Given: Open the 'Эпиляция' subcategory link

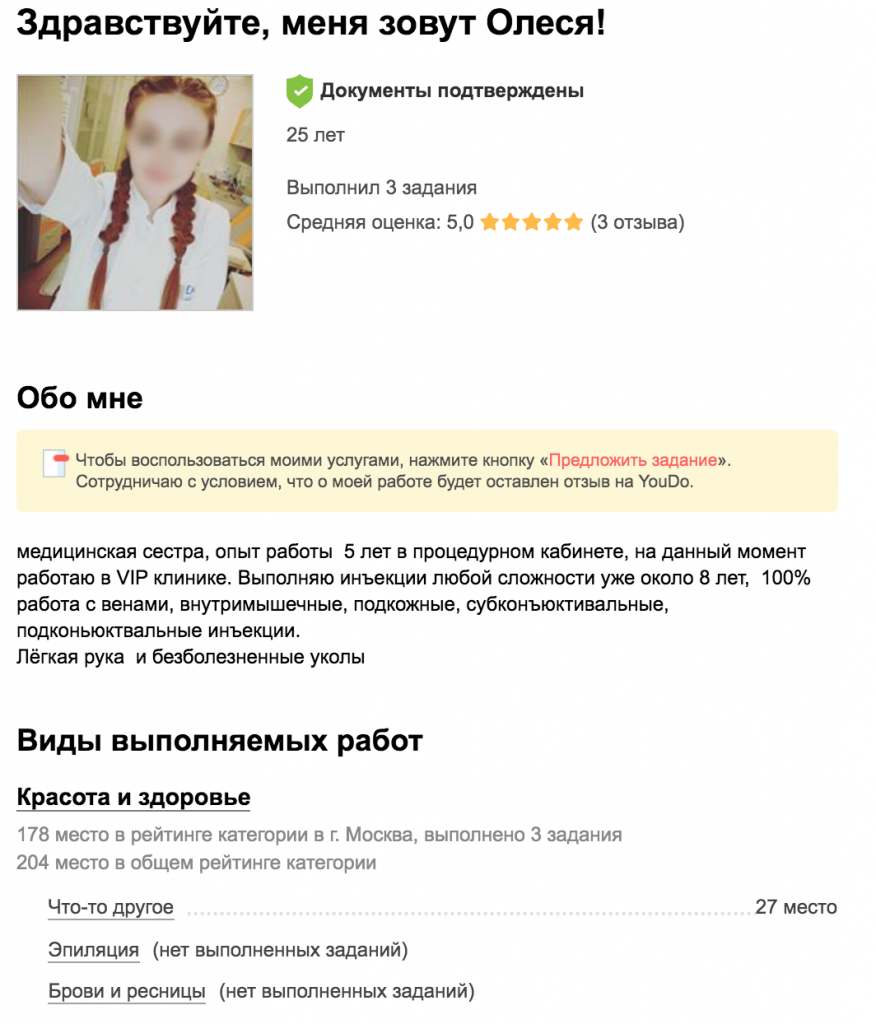Looking at the screenshot, I should 93,949.
